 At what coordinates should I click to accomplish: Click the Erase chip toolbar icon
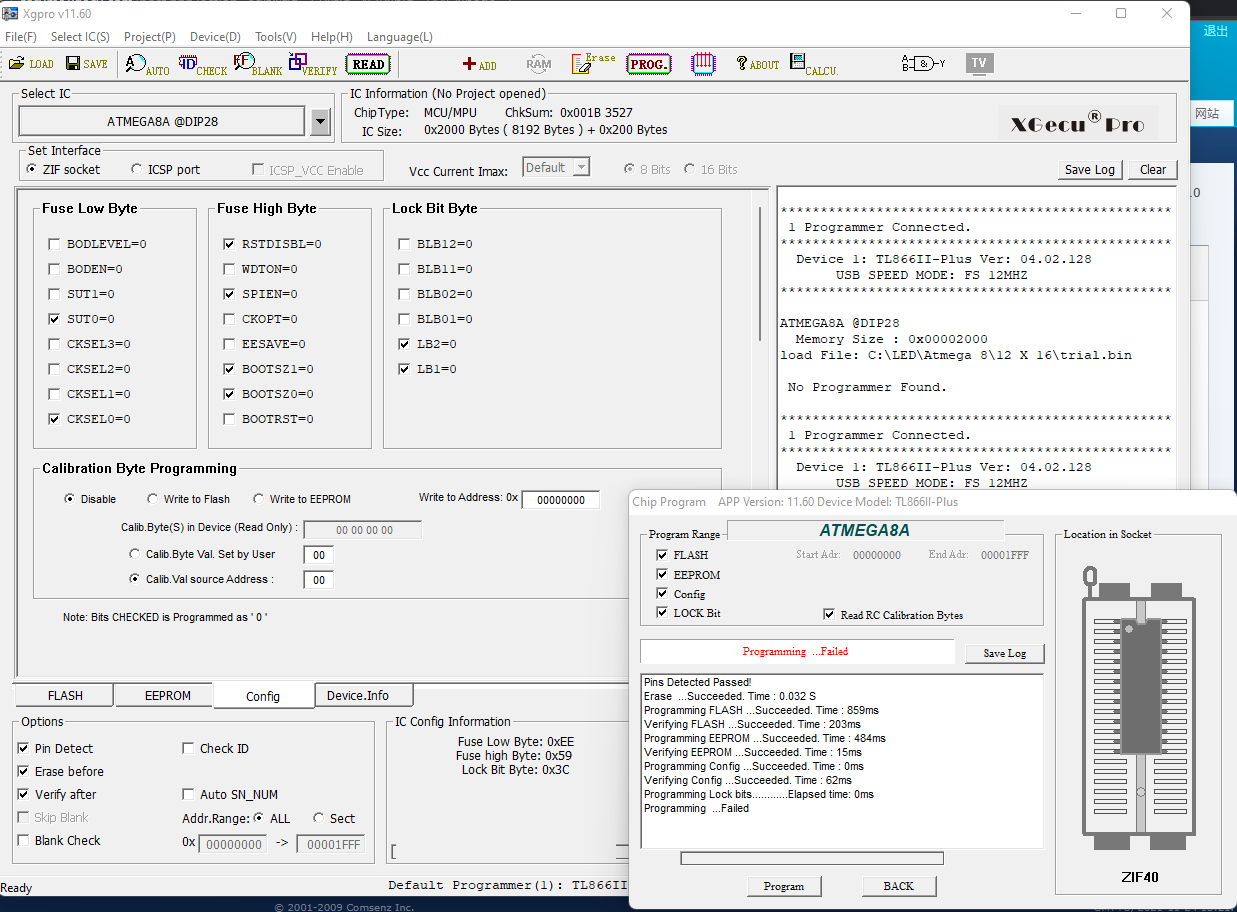point(593,64)
